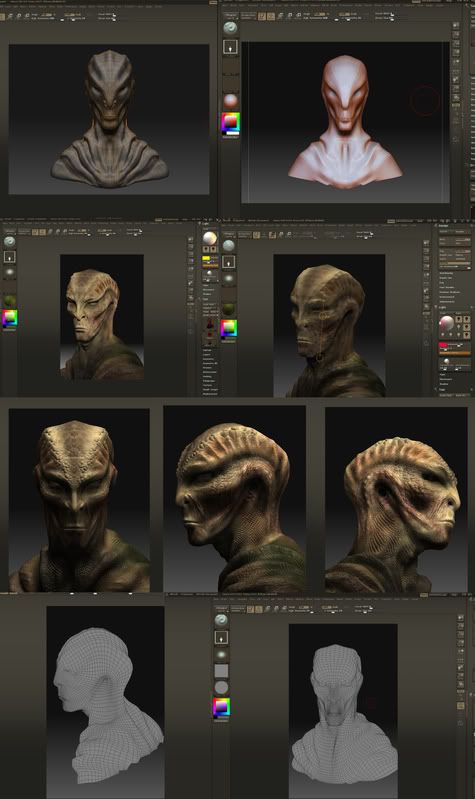Adjust the orange intensity slider in the right Light palette
This screenshot has width=475, height=799.
(x=455, y=353)
